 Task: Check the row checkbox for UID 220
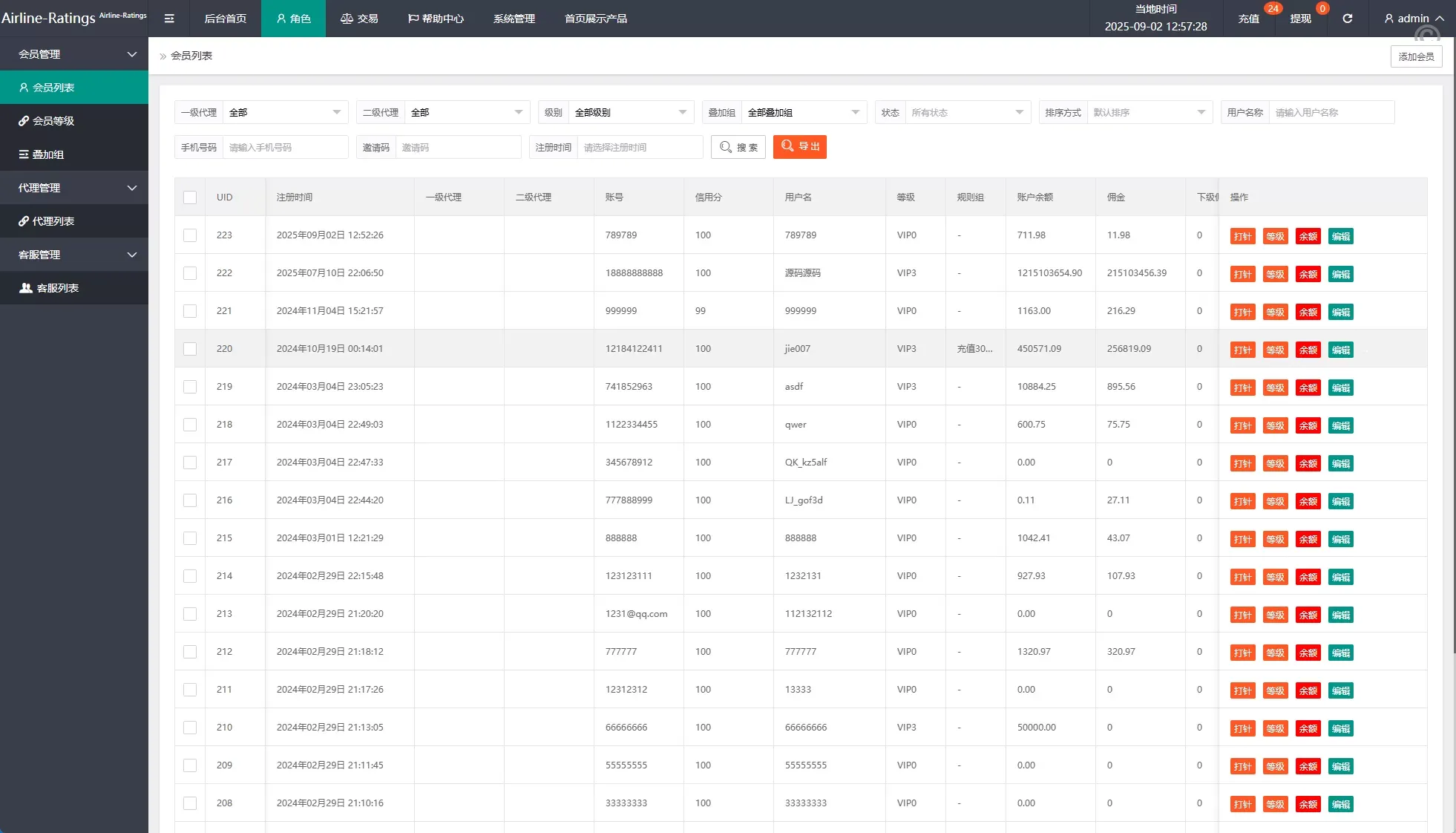coord(190,349)
